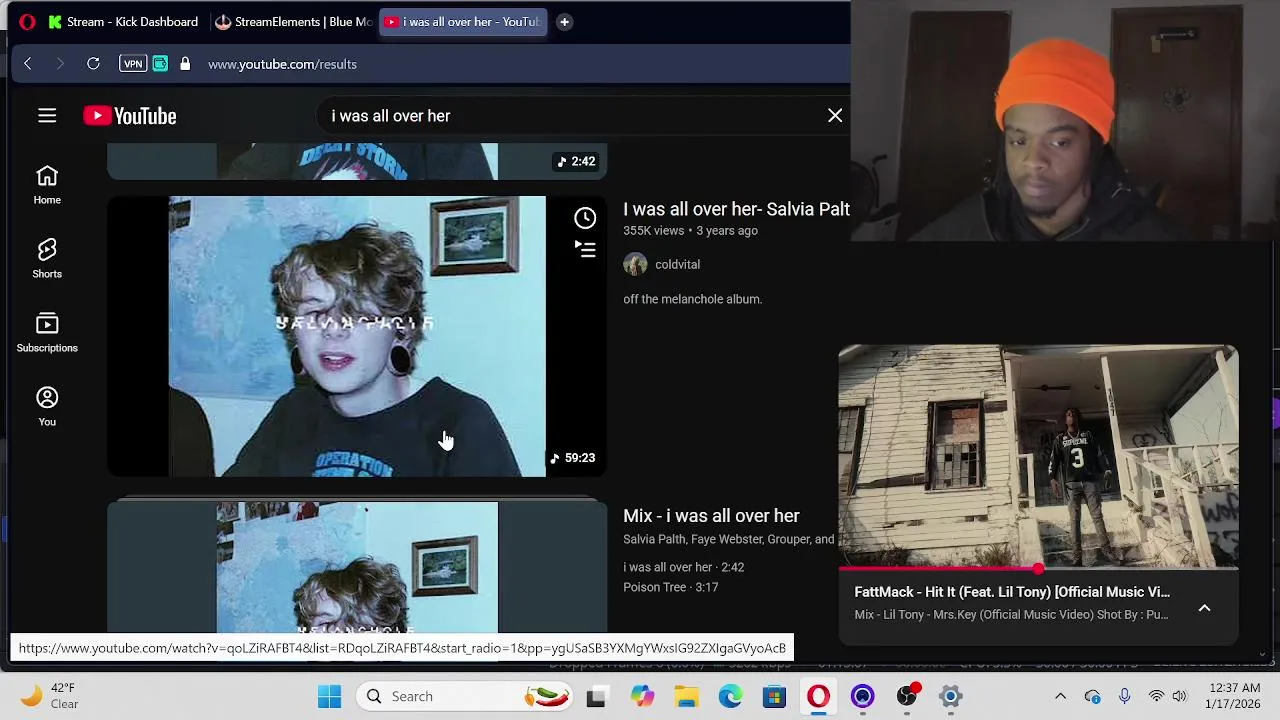
Task: Add Salvia Palth video to Watch later
Action: 585,218
